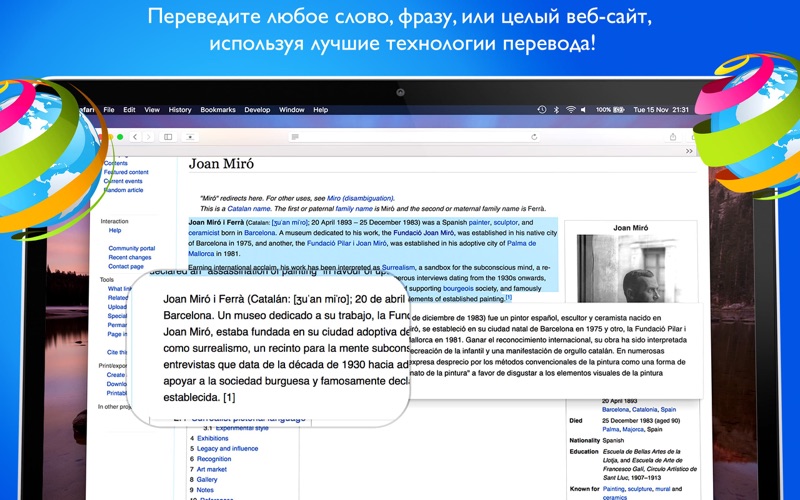Open the Current events sidebar link

pyautogui.click(x=123, y=181)
